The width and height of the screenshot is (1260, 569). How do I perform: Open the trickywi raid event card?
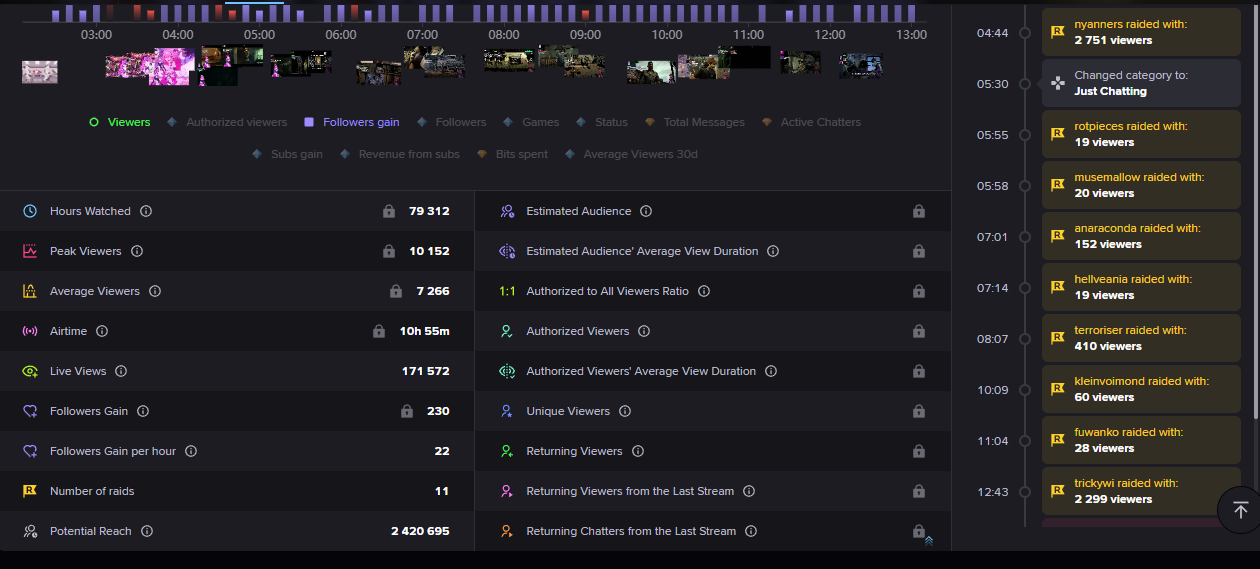(x=1141, y=491)
